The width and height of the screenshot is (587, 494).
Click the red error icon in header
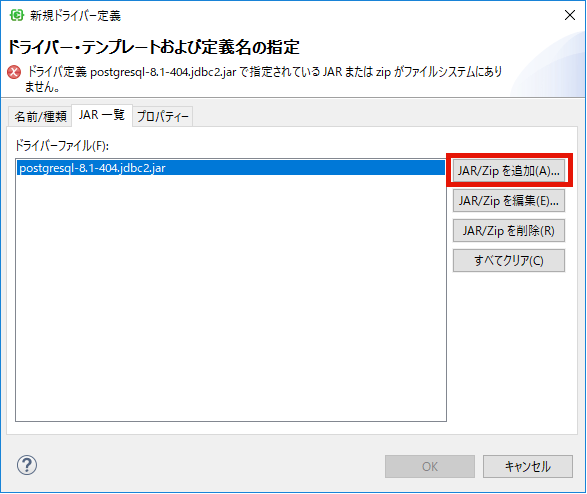click(x=14, y=72)
